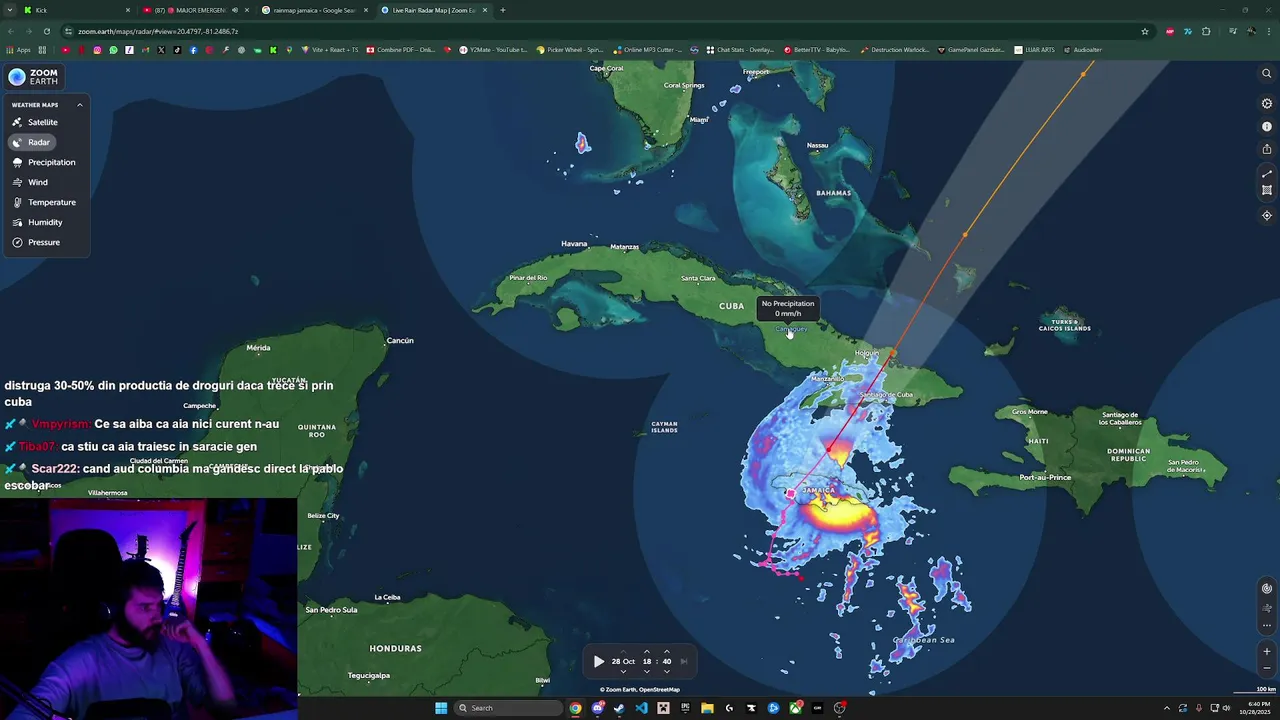Decrease the hour with down arrow

pyautogui.click(x=647, y=671)
